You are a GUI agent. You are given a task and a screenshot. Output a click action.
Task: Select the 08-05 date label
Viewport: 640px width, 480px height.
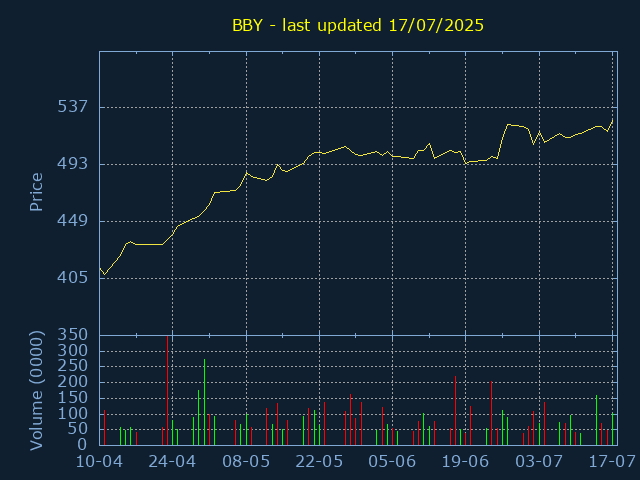click(246, 462)
